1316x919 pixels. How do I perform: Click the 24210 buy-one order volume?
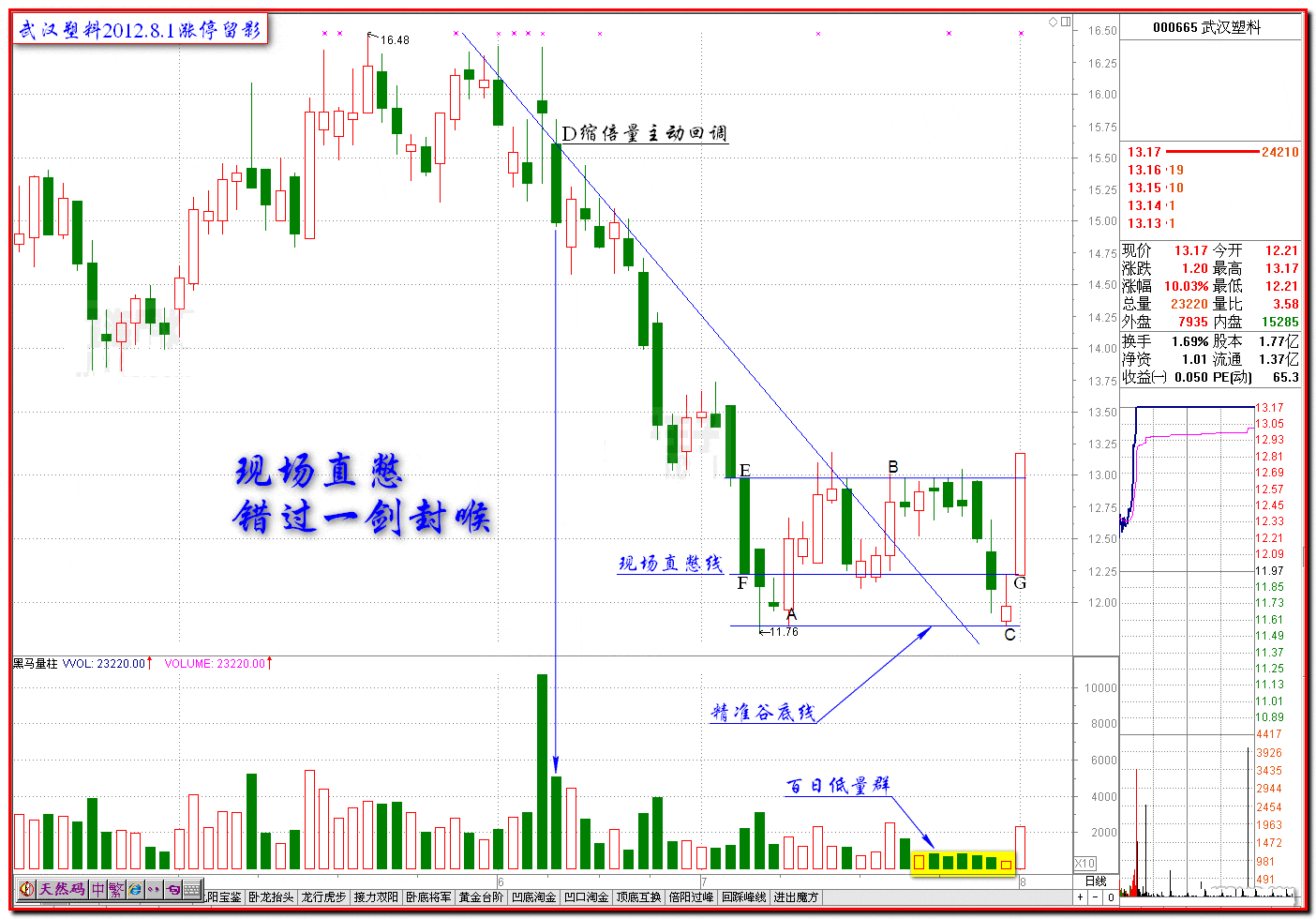[x=1280, y=152]
